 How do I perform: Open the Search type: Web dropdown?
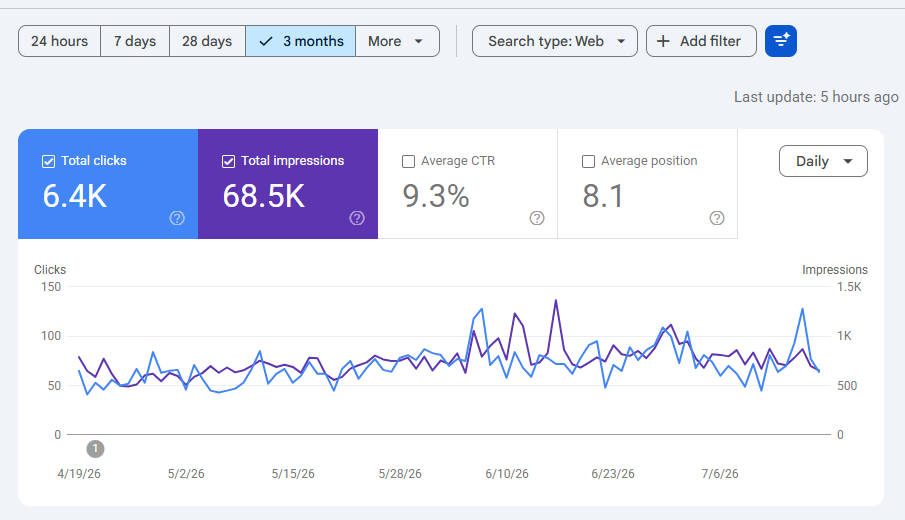coord(555,41)
